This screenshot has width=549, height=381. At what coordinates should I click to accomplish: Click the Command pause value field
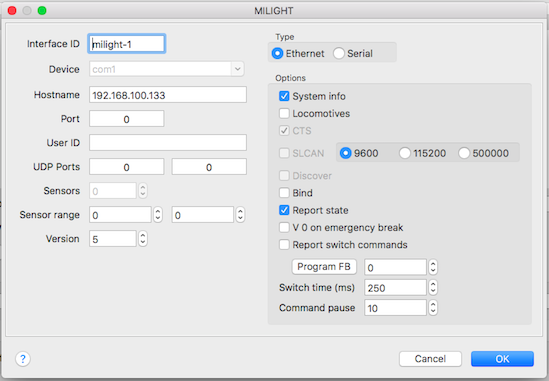click(395, 308)
